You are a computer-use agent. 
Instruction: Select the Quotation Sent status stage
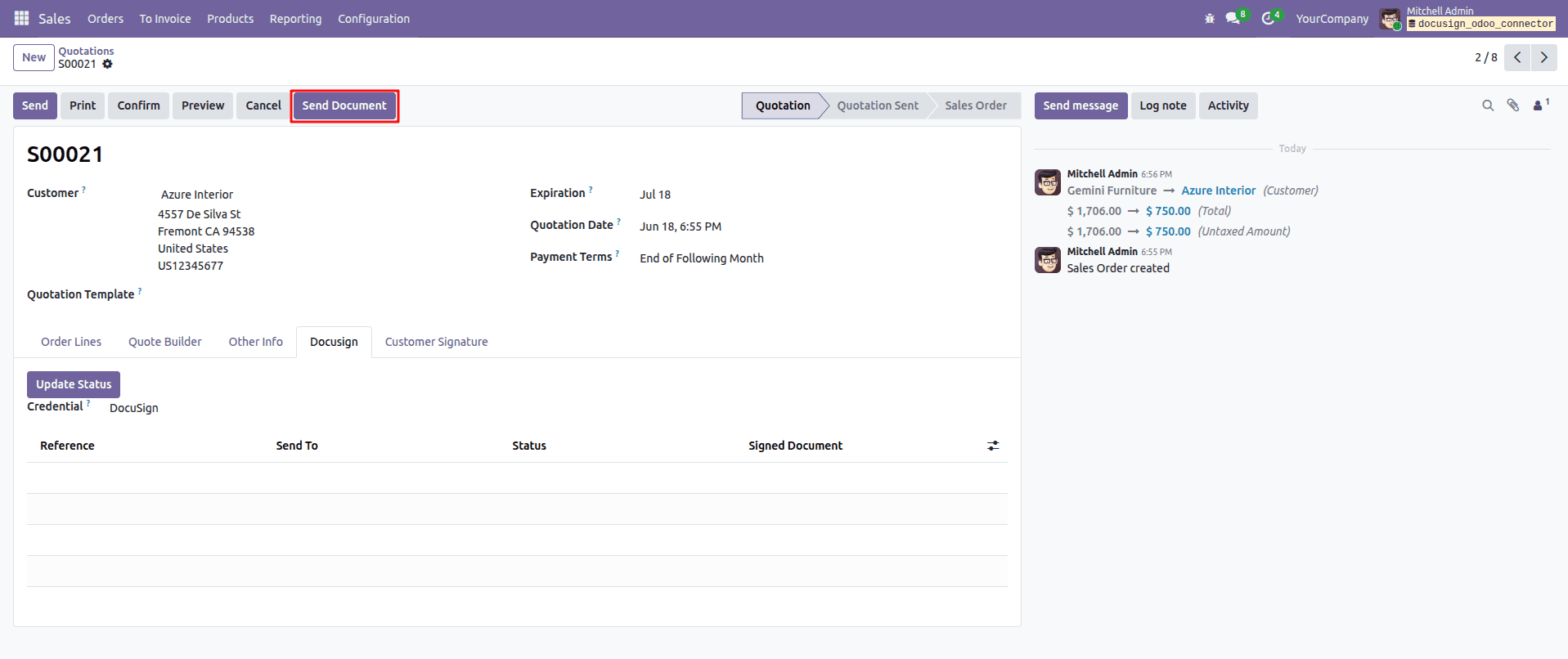click(x=878, y=105)
